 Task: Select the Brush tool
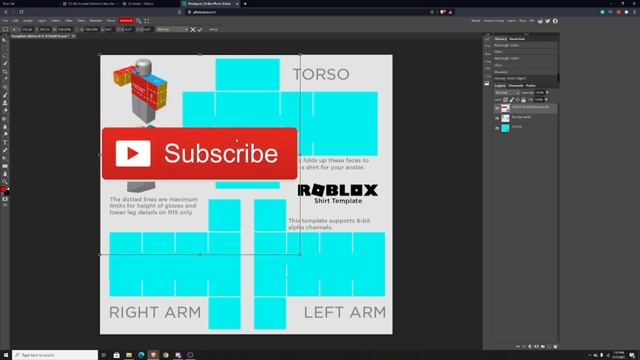(x=5, y=95)
